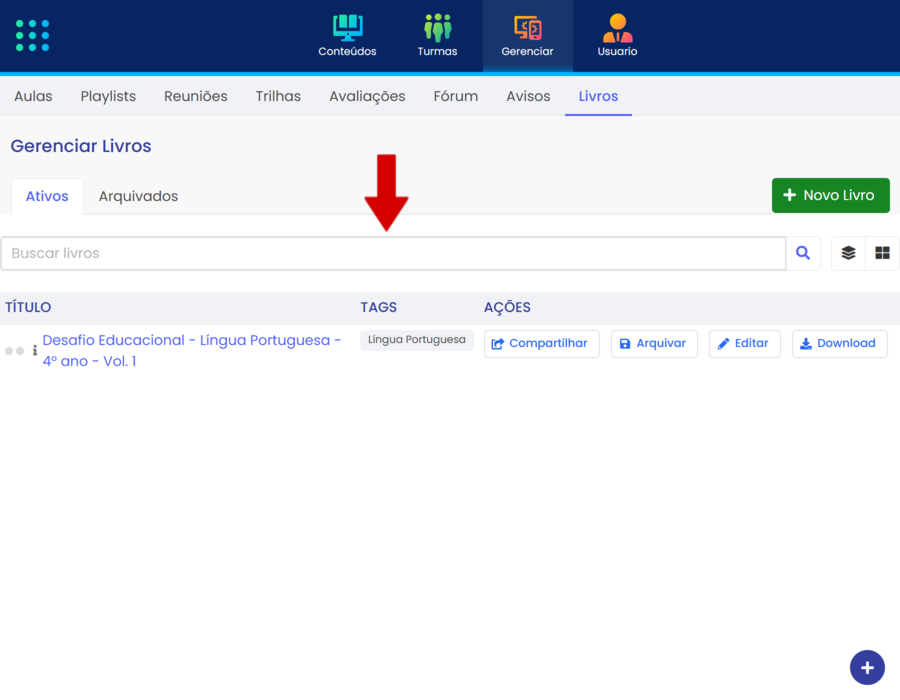The width and height of the screenshot is (900, 700).
Task: Switch to stacked list view icon
Action: click(x=848, y=254)
